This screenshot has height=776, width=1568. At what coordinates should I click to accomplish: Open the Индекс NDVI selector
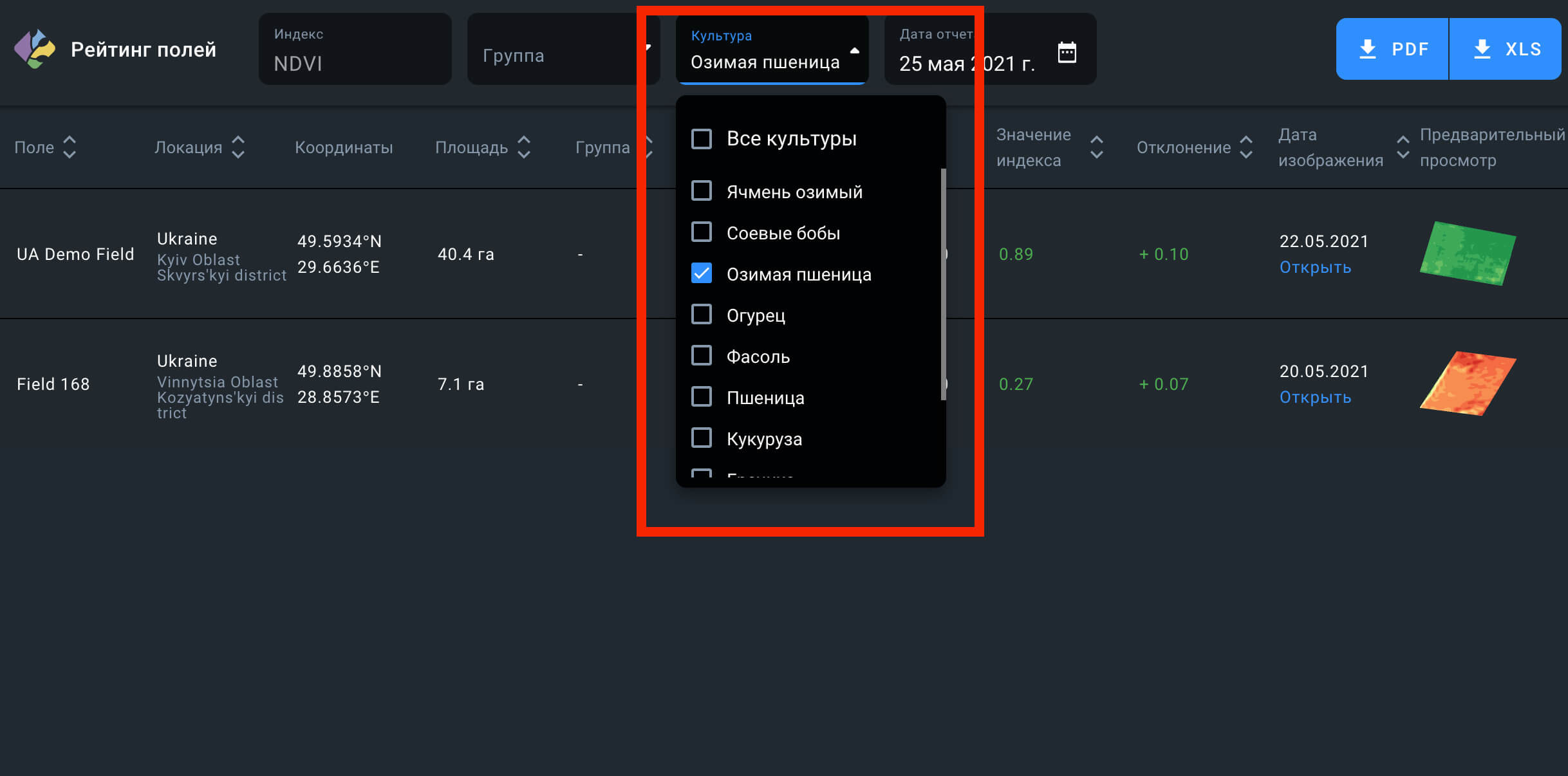click(355, 50)
